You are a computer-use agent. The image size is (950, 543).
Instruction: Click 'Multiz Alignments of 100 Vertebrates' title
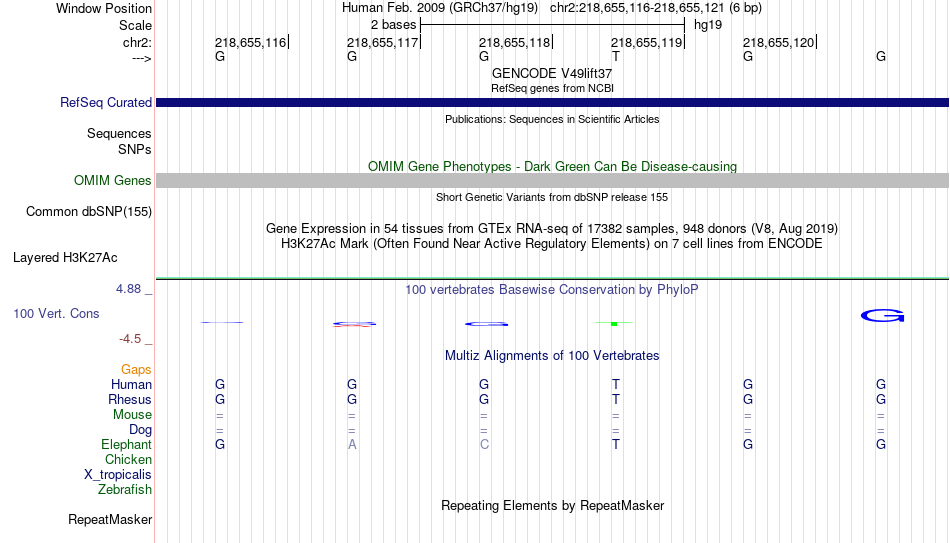click(552, 356)
